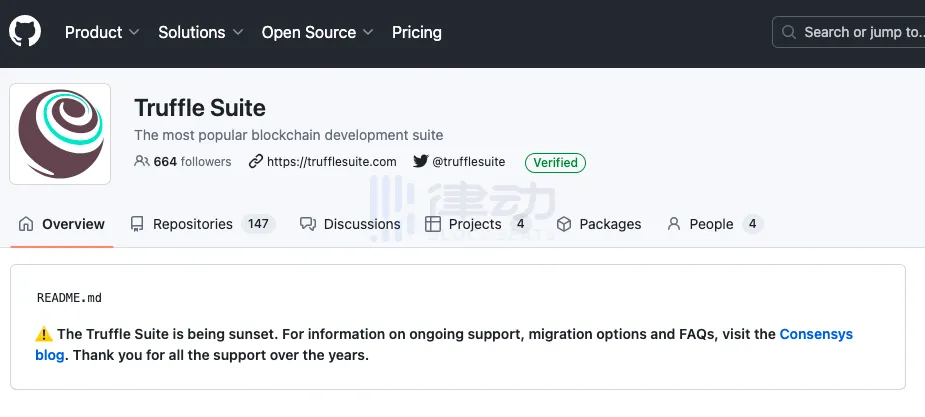Image resolution: width=925 pixels, height=417 pixels.
Task: Click the chain link icon beside the website URL
Action: [x=255, y=162]
